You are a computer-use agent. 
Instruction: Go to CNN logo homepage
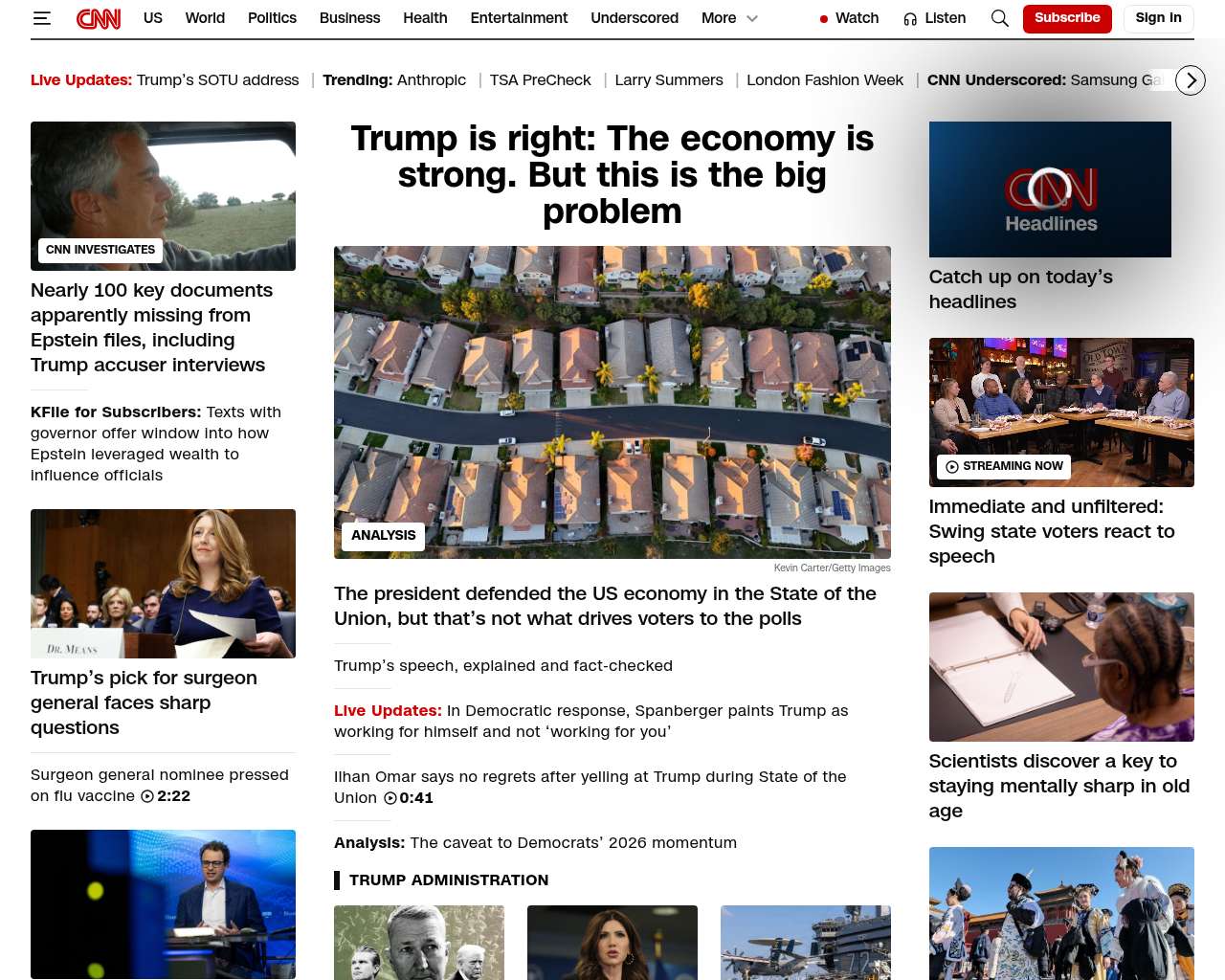pos(99,18)
